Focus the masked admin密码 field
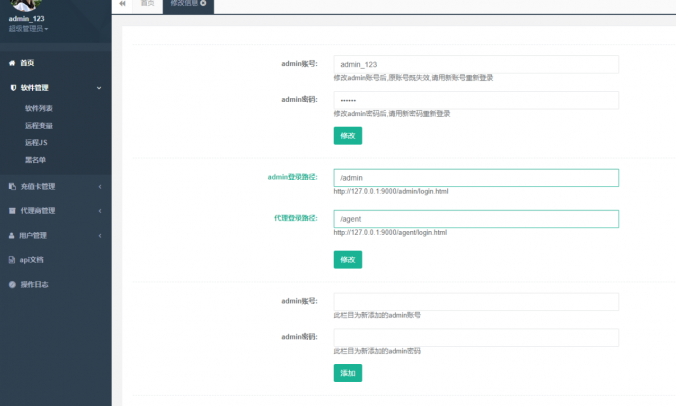 476,100
